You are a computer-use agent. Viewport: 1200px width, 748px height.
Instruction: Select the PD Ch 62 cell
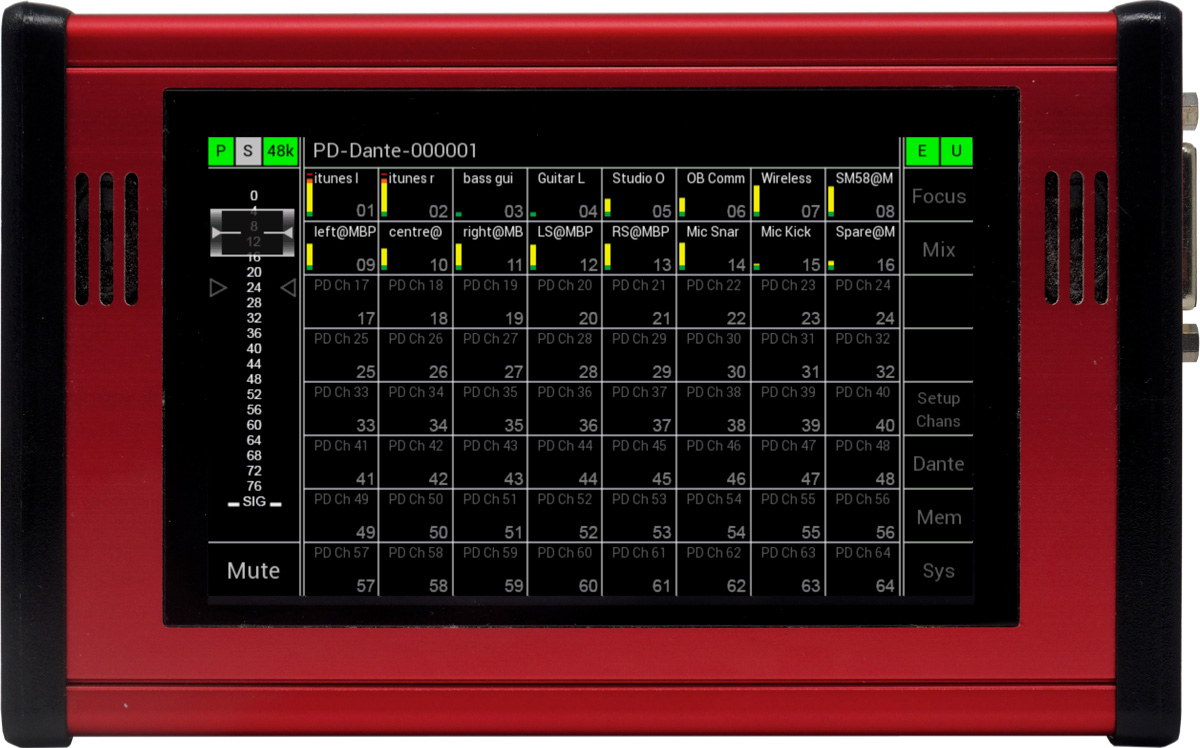pos(714,570)
